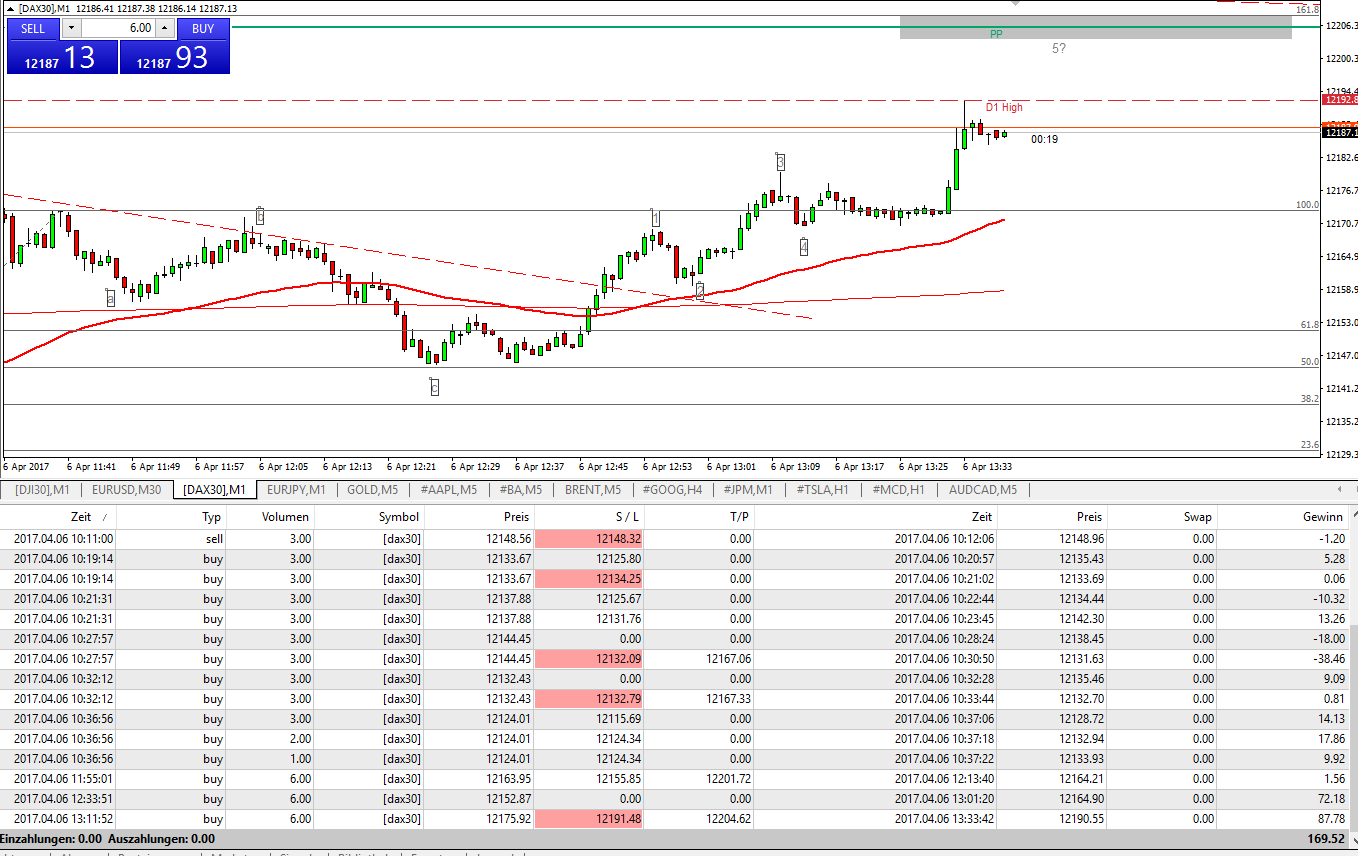Collapse the one-click trading panel triangle
The image size is (1358, 856).
[x=11, y=8]
